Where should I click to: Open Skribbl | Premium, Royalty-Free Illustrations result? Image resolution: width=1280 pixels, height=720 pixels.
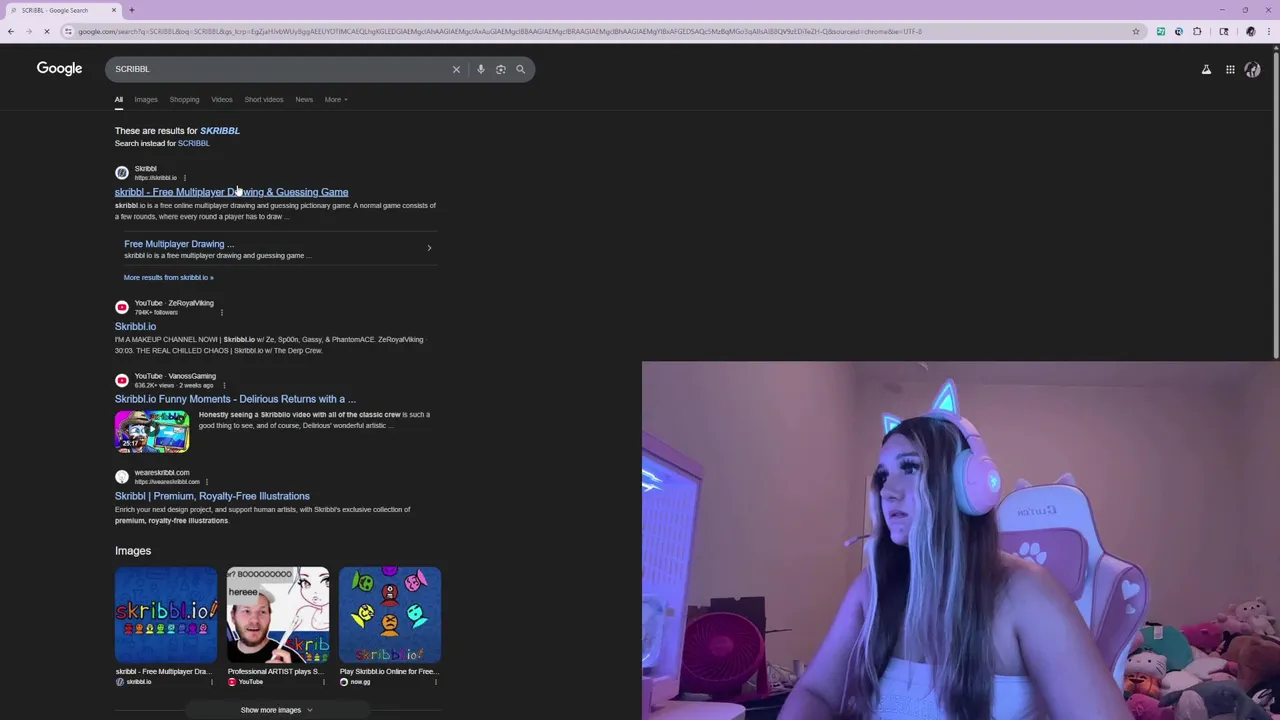pyautogui.click(x=212, y=496)
